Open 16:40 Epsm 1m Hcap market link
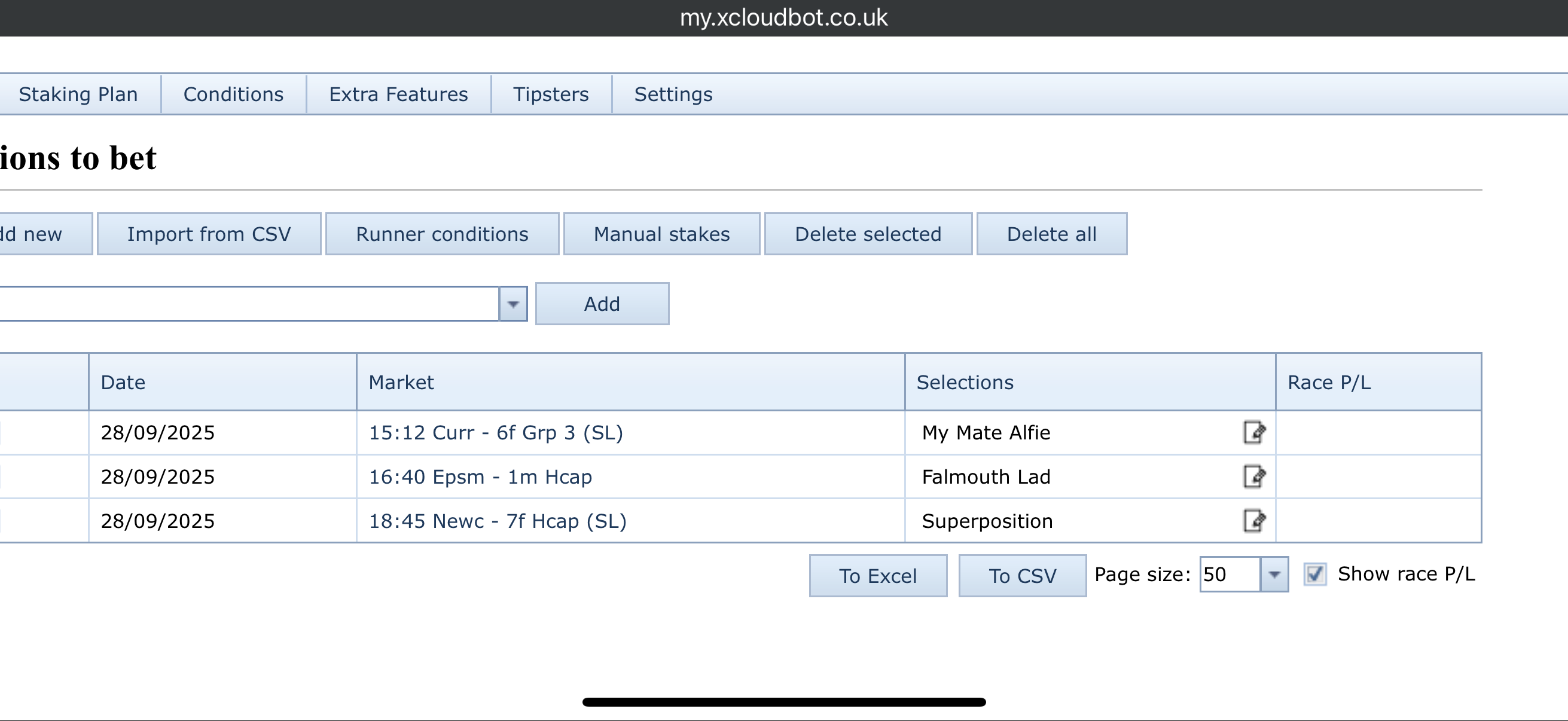Viewport: 1568px width, 721px height. pos(480,476)
